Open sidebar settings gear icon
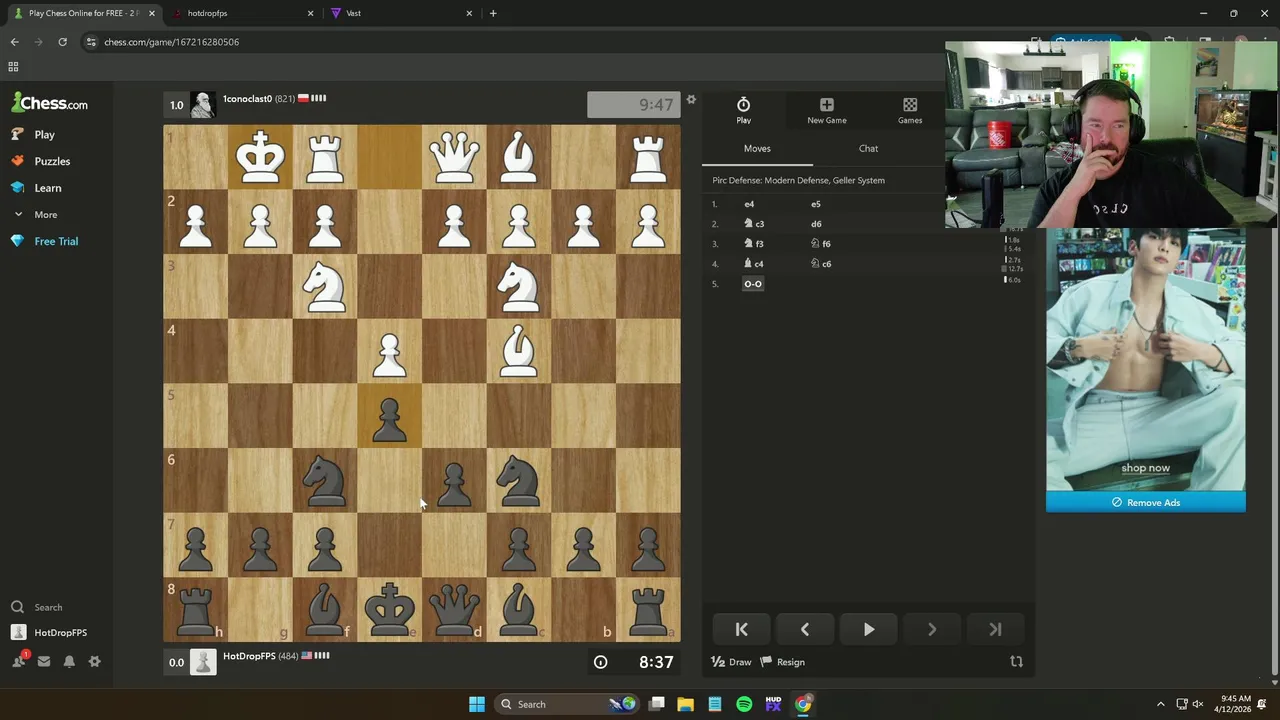Image resolution: width=1280 pixels, height=720 pixels. 94,662
